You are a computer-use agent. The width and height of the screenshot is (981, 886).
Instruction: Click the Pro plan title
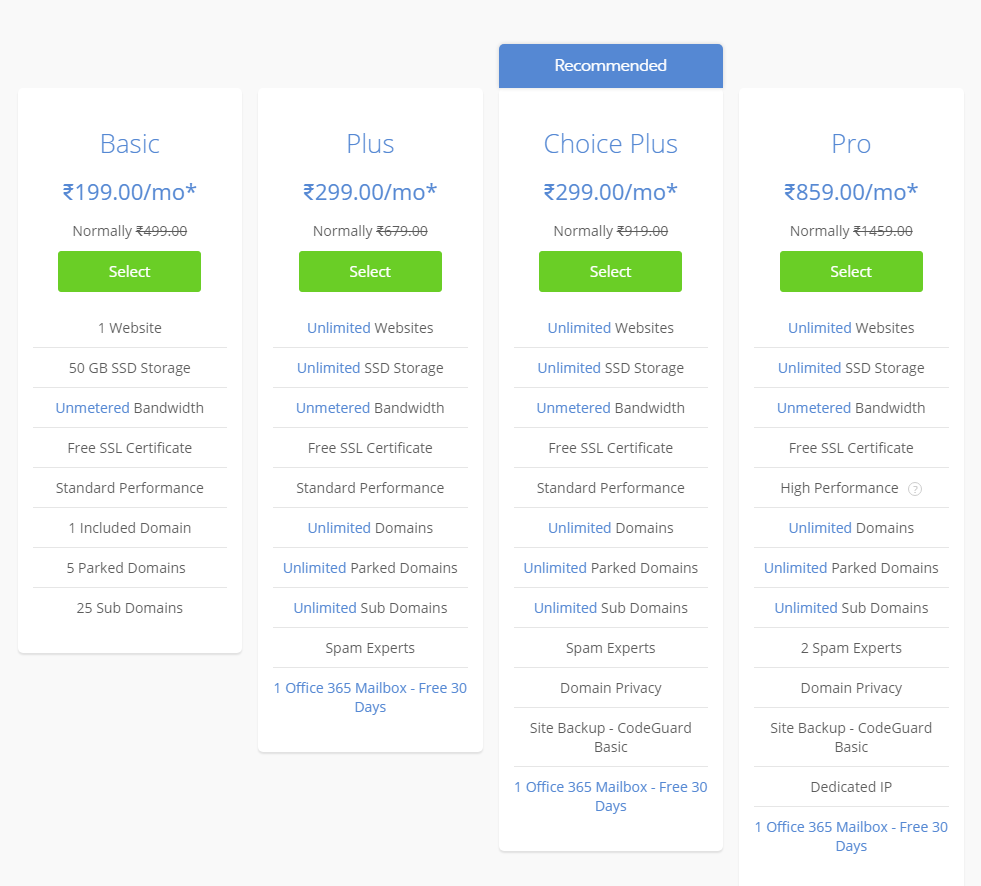pyautogui.click(x=851, y=144)
